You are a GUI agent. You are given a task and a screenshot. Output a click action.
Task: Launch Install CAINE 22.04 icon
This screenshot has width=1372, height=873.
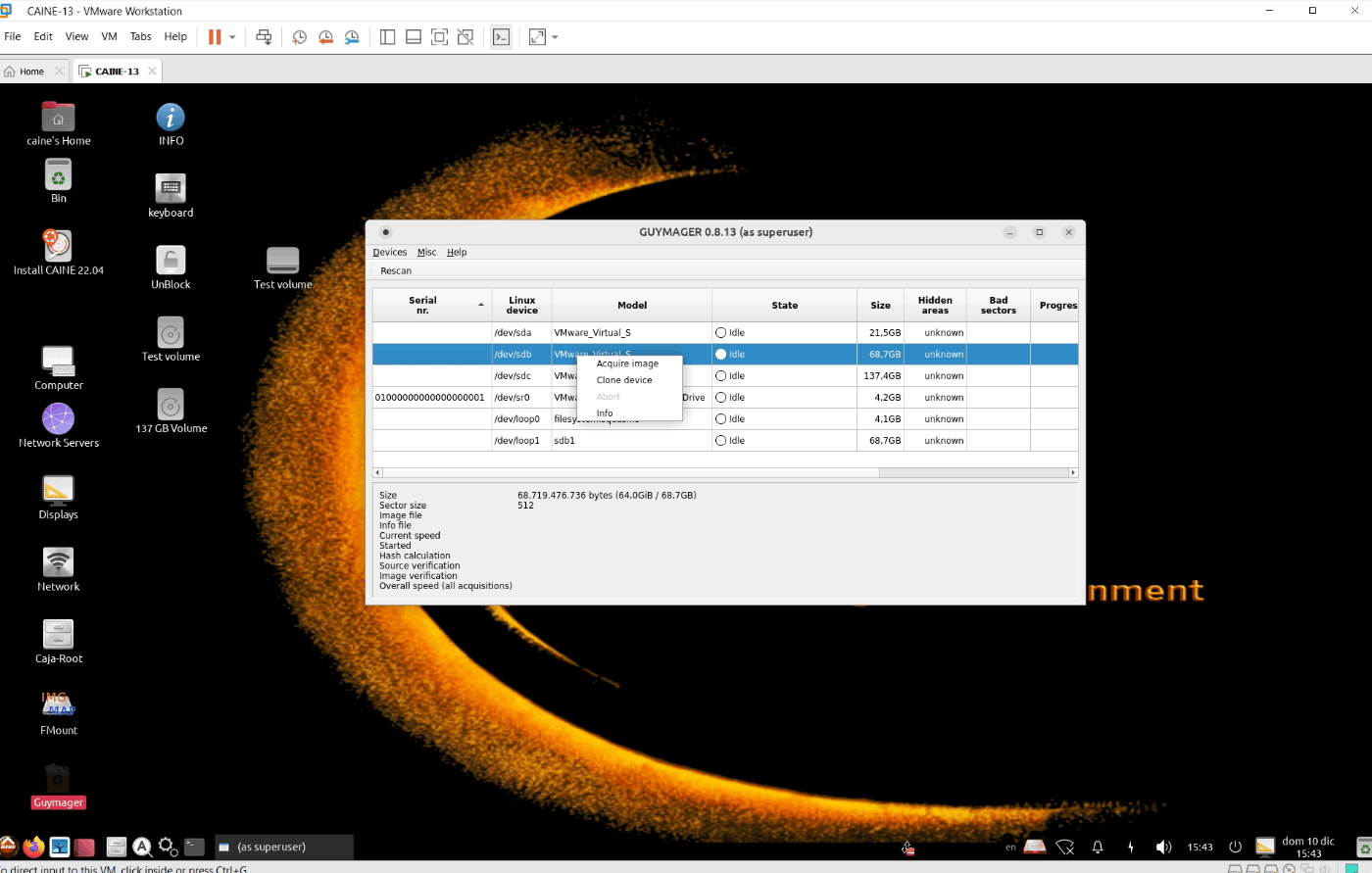(58, 253)
